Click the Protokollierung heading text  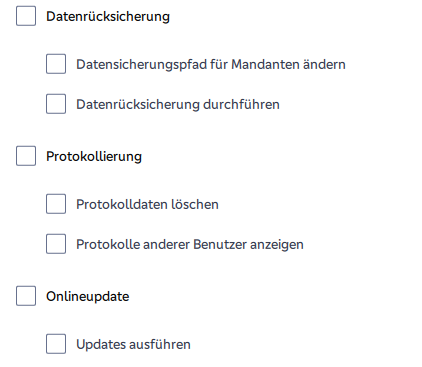pyautogui.click(x=94, y=157)
